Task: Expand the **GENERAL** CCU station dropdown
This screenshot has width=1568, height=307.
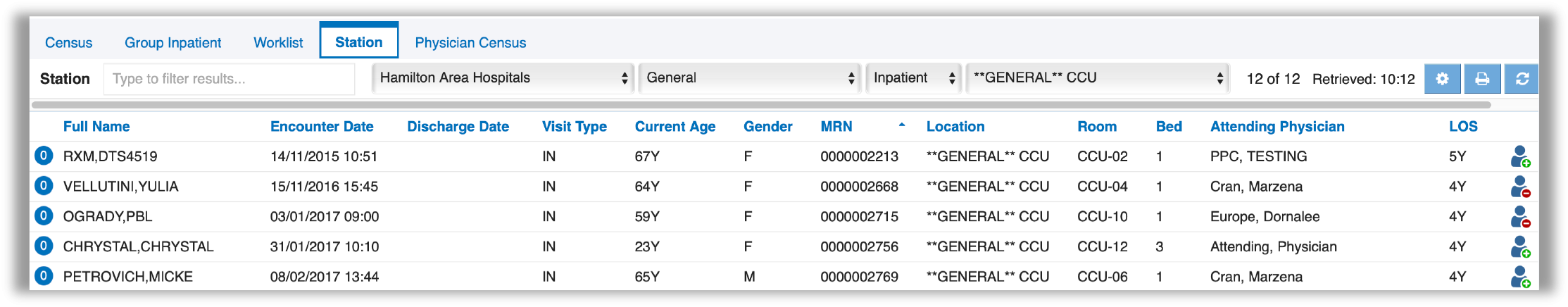Action: (1098, 78)
